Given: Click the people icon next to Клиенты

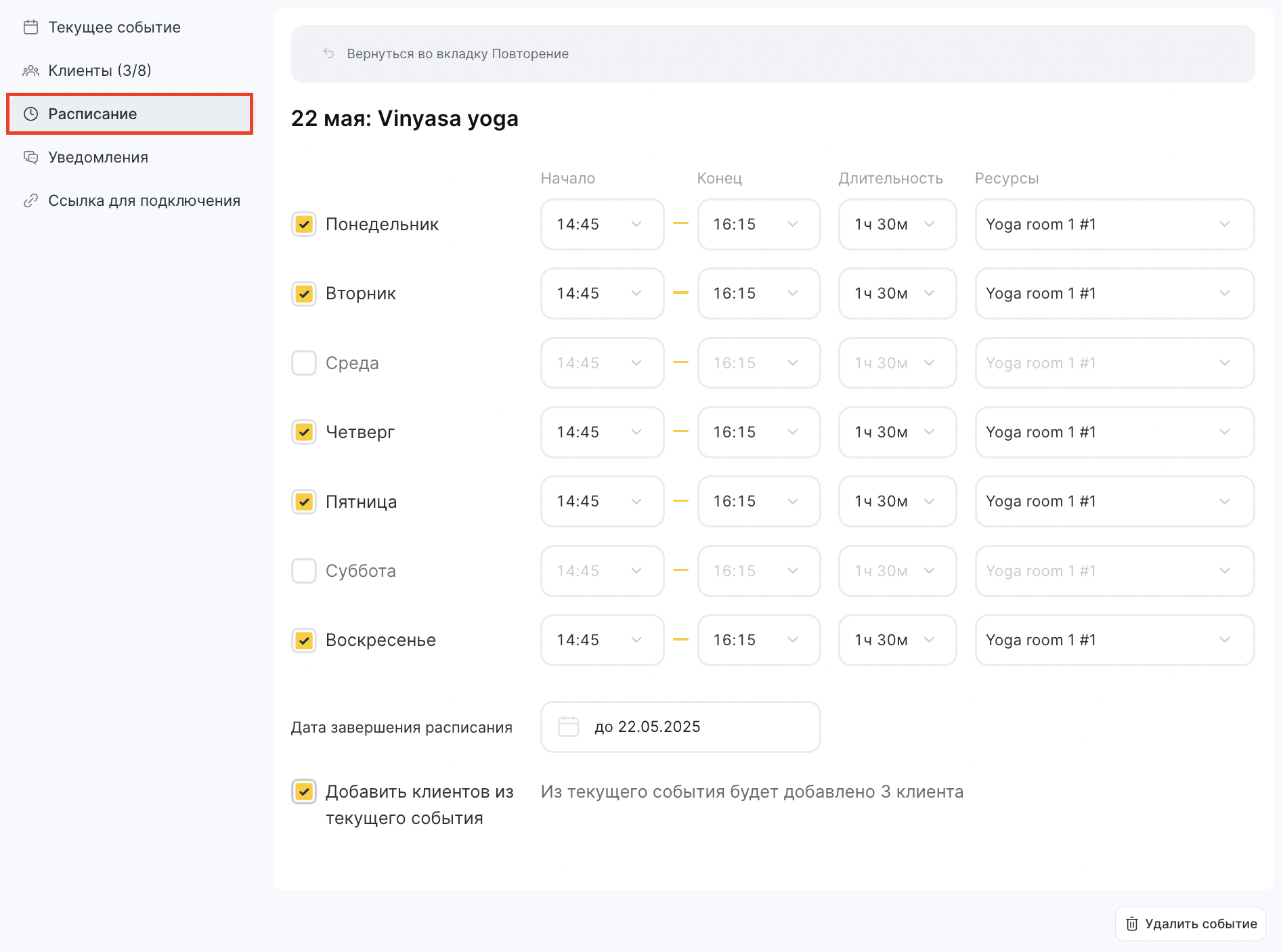Looking at the screenshot, I should pos(30,70).
